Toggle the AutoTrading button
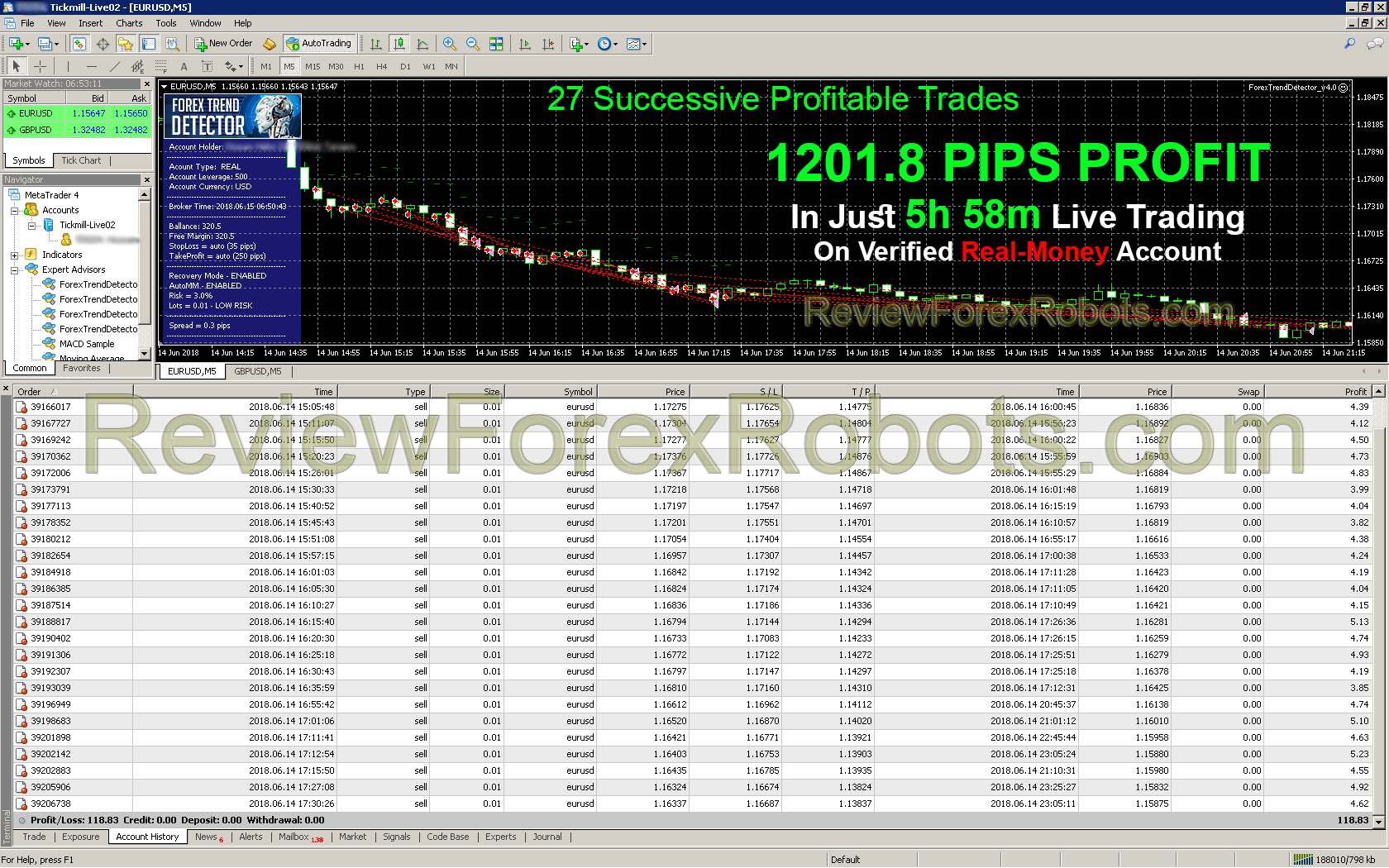Image resolution: width=1389 pixels, height=868 pixels. (319, 44)
